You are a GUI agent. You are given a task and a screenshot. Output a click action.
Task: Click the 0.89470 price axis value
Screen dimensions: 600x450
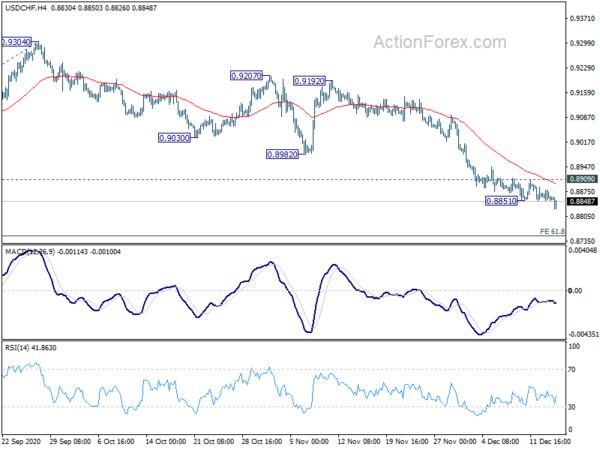[x=582, y=167]
